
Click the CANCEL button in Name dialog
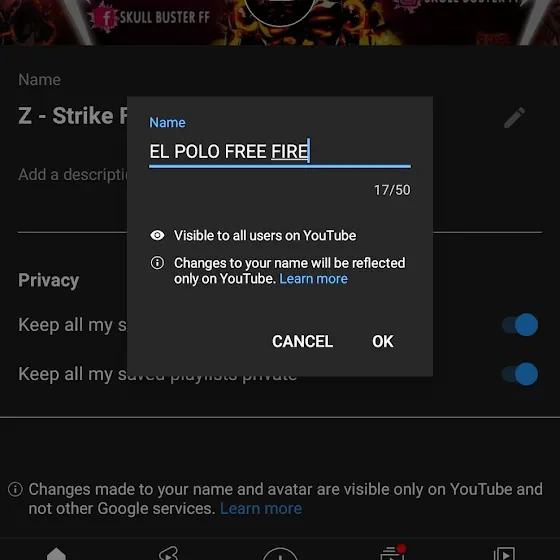click(x=302, y=341)
